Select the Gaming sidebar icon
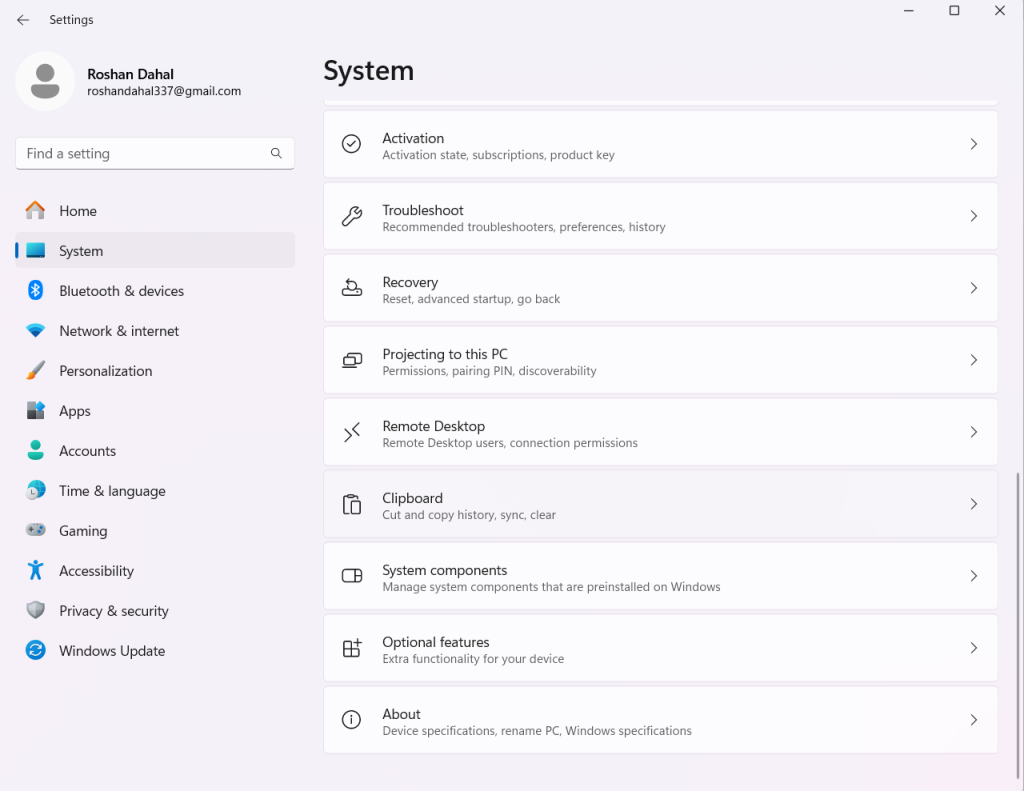Viewport: 1024px width, 791px height. (35, 530)
